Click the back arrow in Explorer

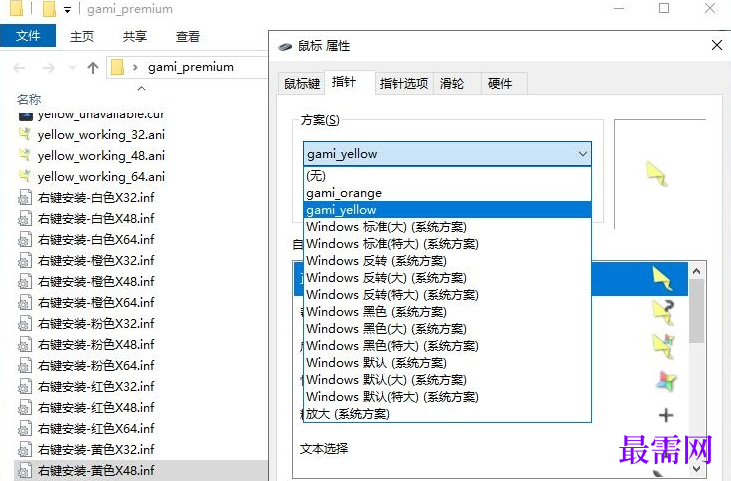click(x=19, y=68)
